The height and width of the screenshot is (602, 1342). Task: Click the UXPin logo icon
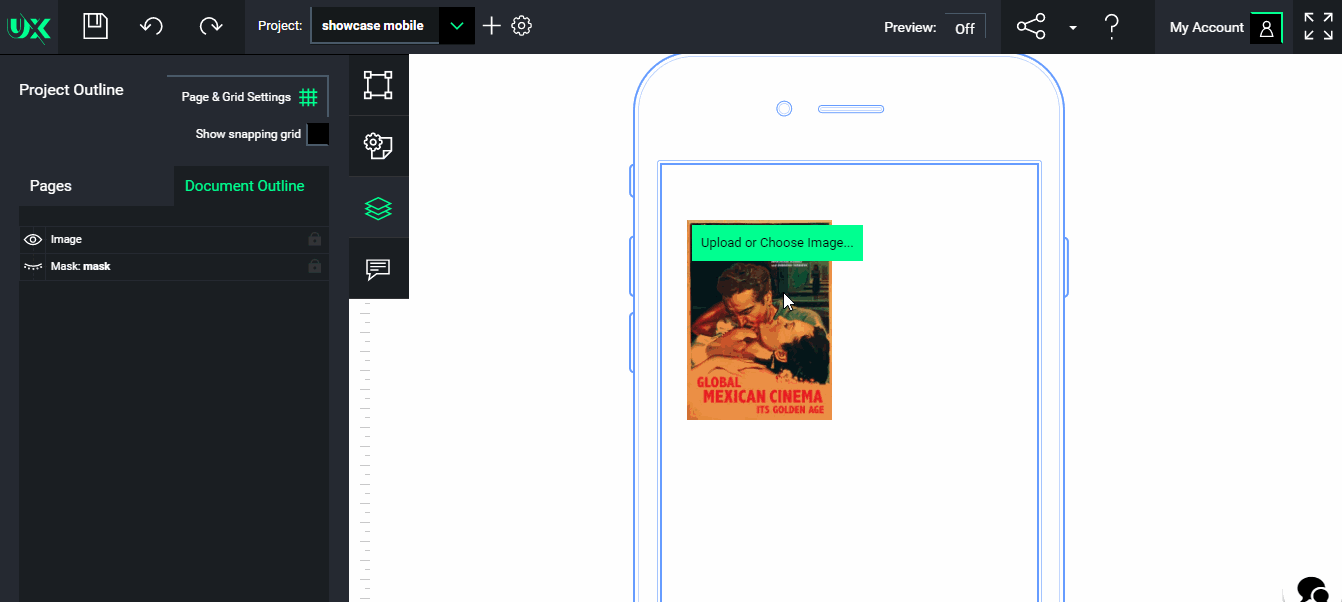pos(28,28)
